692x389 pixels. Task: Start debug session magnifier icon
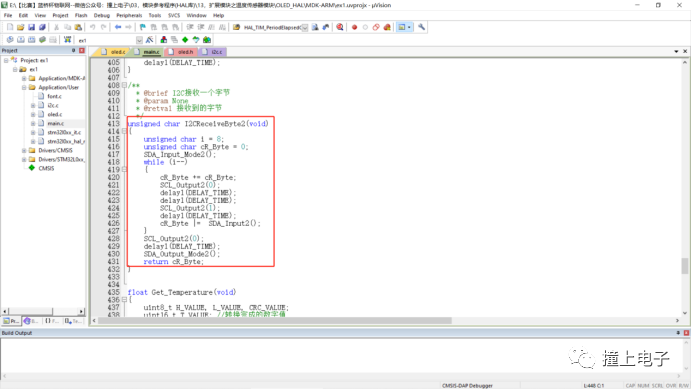click(x=340, y=27)
